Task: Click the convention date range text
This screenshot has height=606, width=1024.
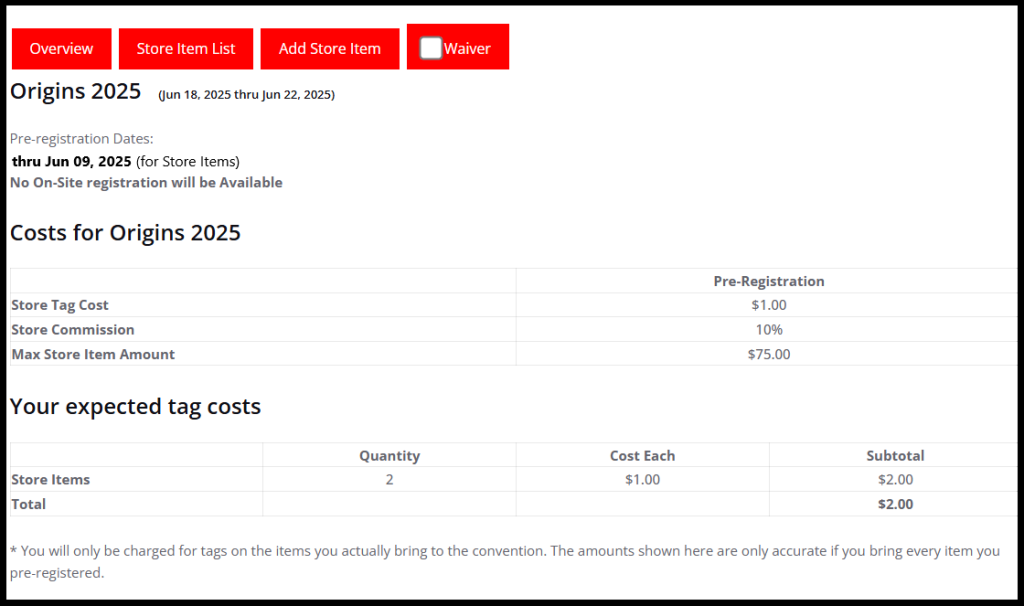Action: [246, 95]
